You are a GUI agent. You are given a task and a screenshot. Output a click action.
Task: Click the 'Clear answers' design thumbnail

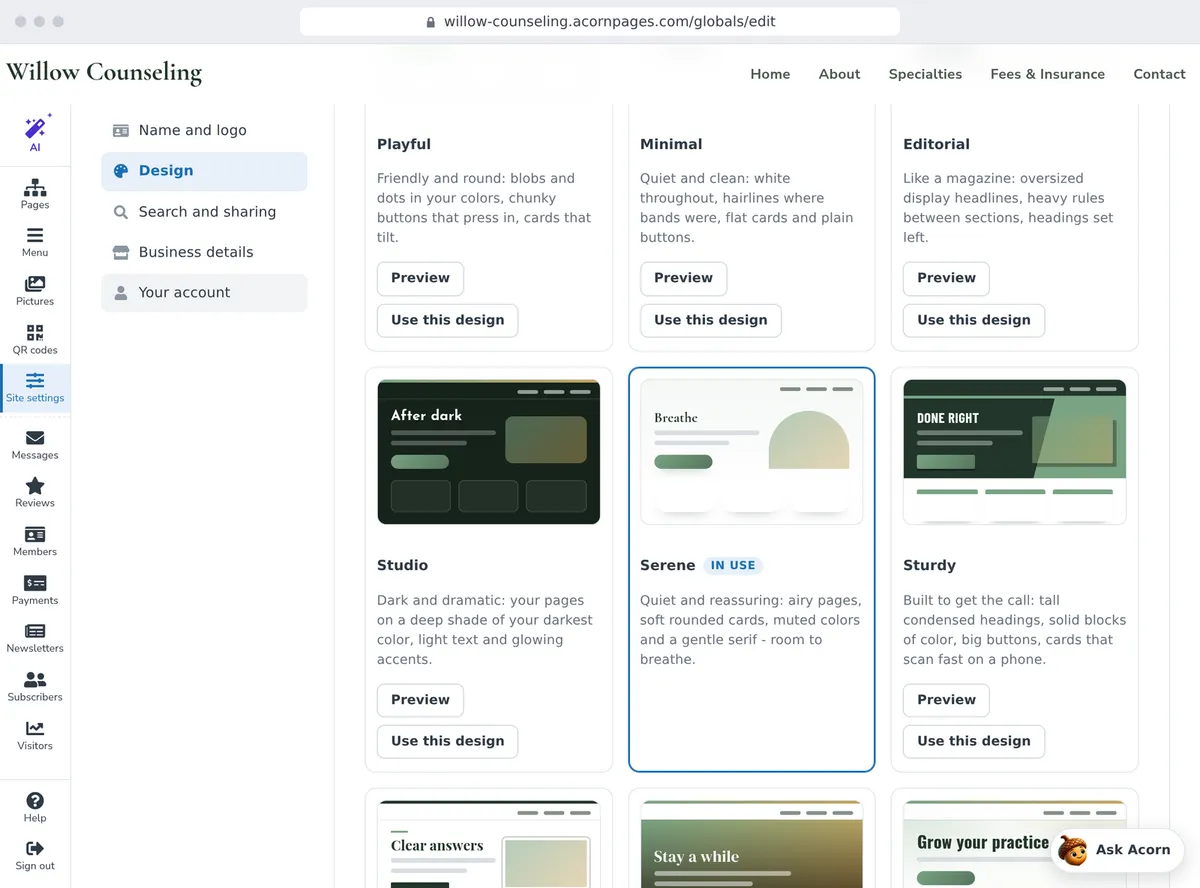point(489,844)
